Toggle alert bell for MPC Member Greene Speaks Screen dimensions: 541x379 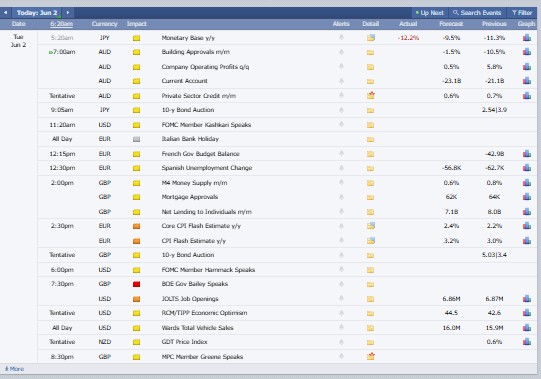point(341,356)
